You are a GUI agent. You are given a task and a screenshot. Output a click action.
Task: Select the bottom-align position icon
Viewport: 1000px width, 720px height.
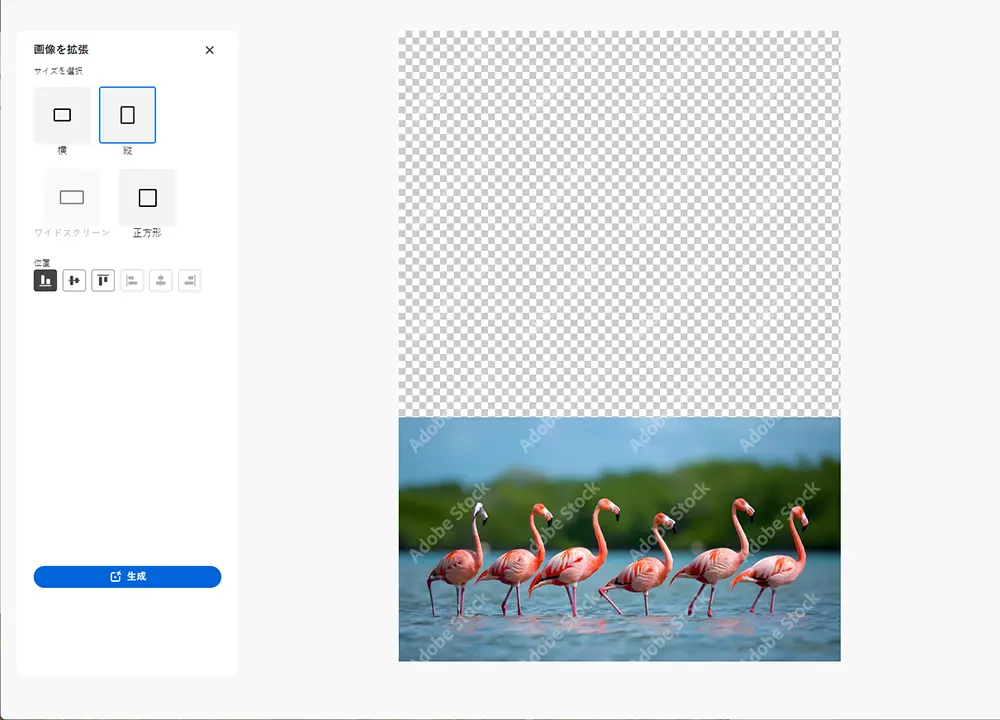pos(45,281)
